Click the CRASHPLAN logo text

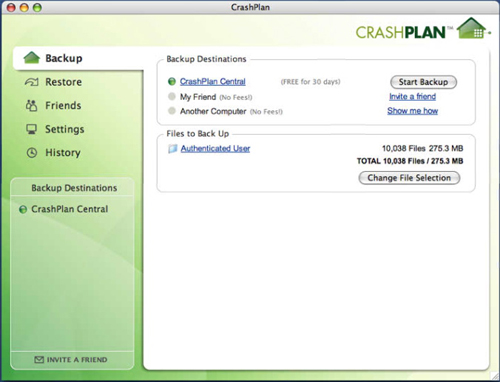(401, 32)
